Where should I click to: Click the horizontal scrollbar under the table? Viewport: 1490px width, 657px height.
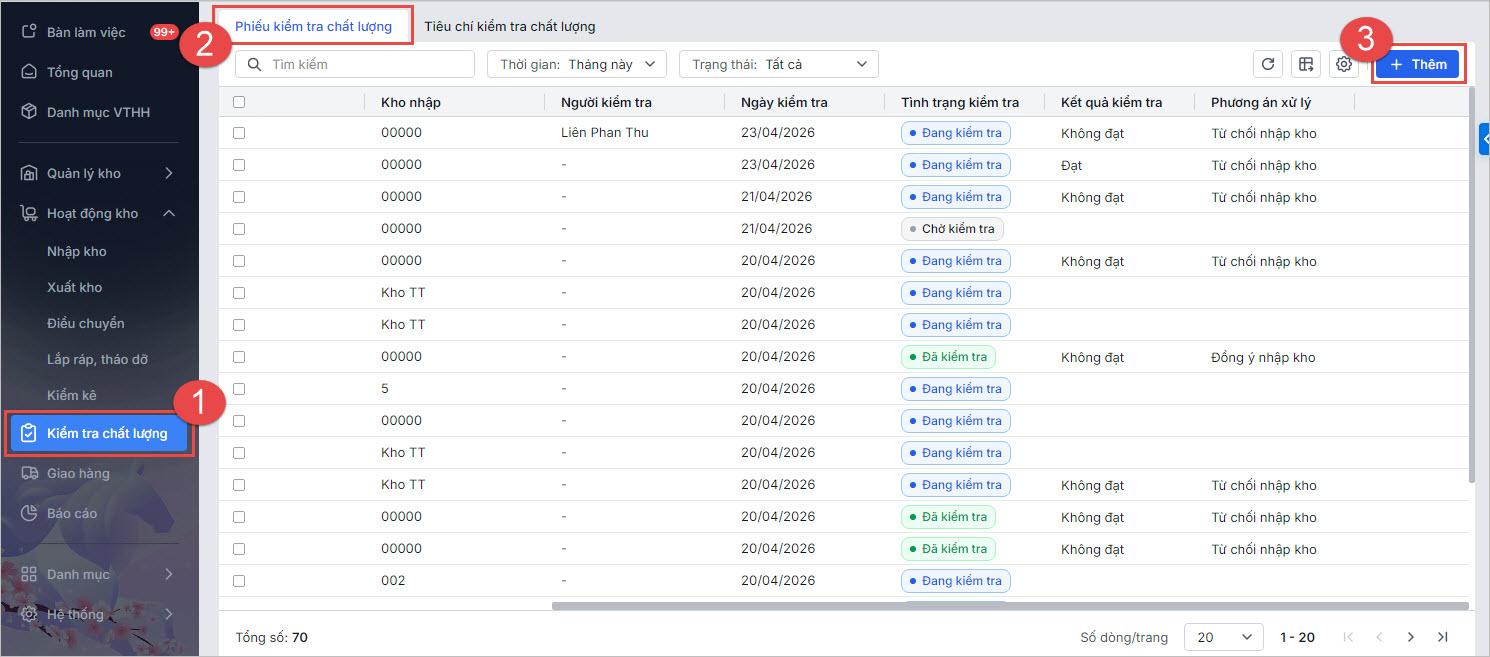click(x=1010, y=606)
